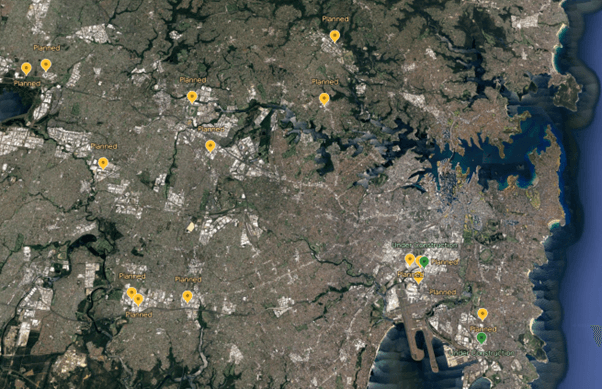Select the lone yellow pin in the left-middle area

103,163
